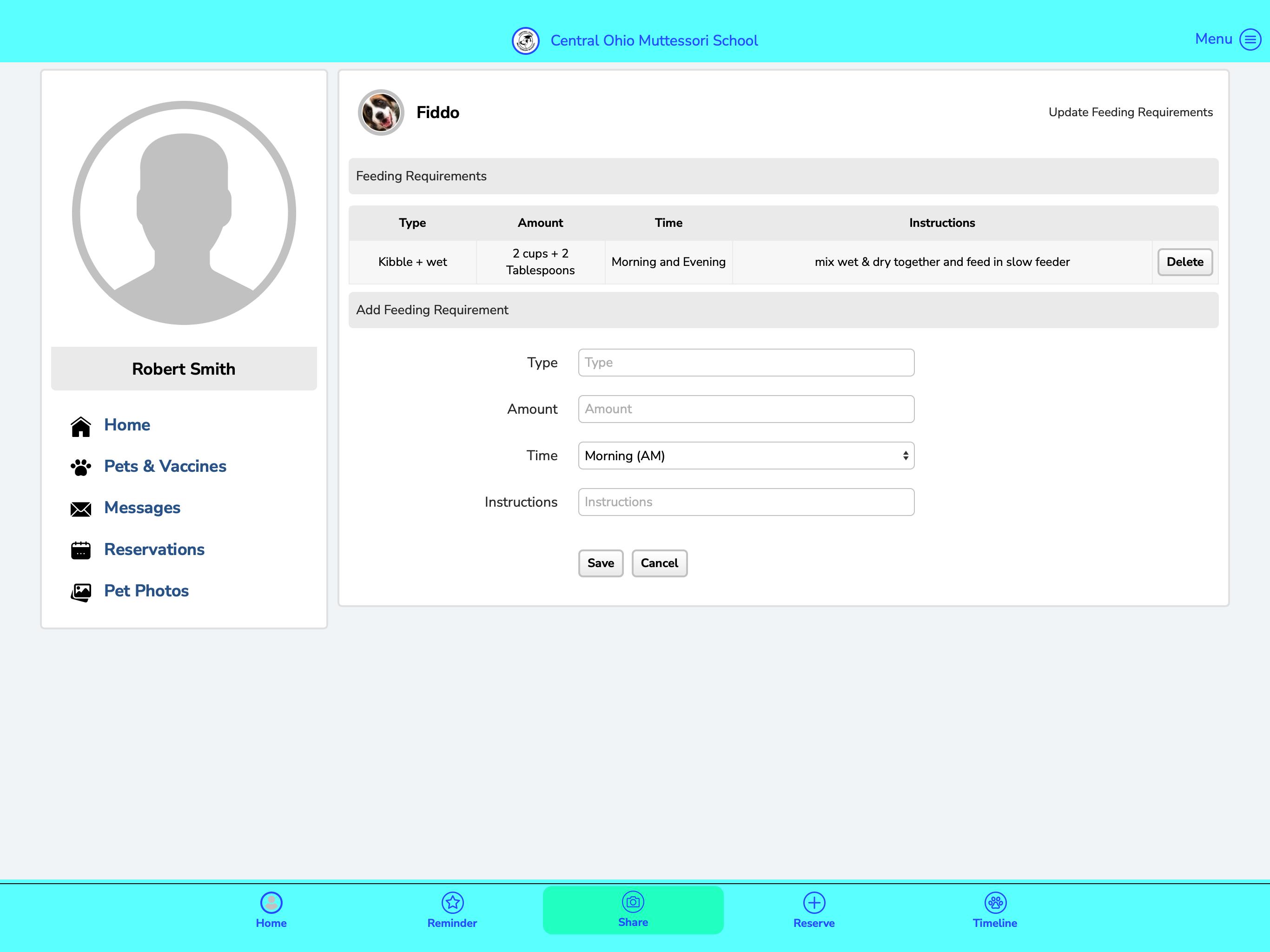This screenshot has height=952, width=1270.
Task: Save the new feeding requirement
Action: [x=601, y=563]
